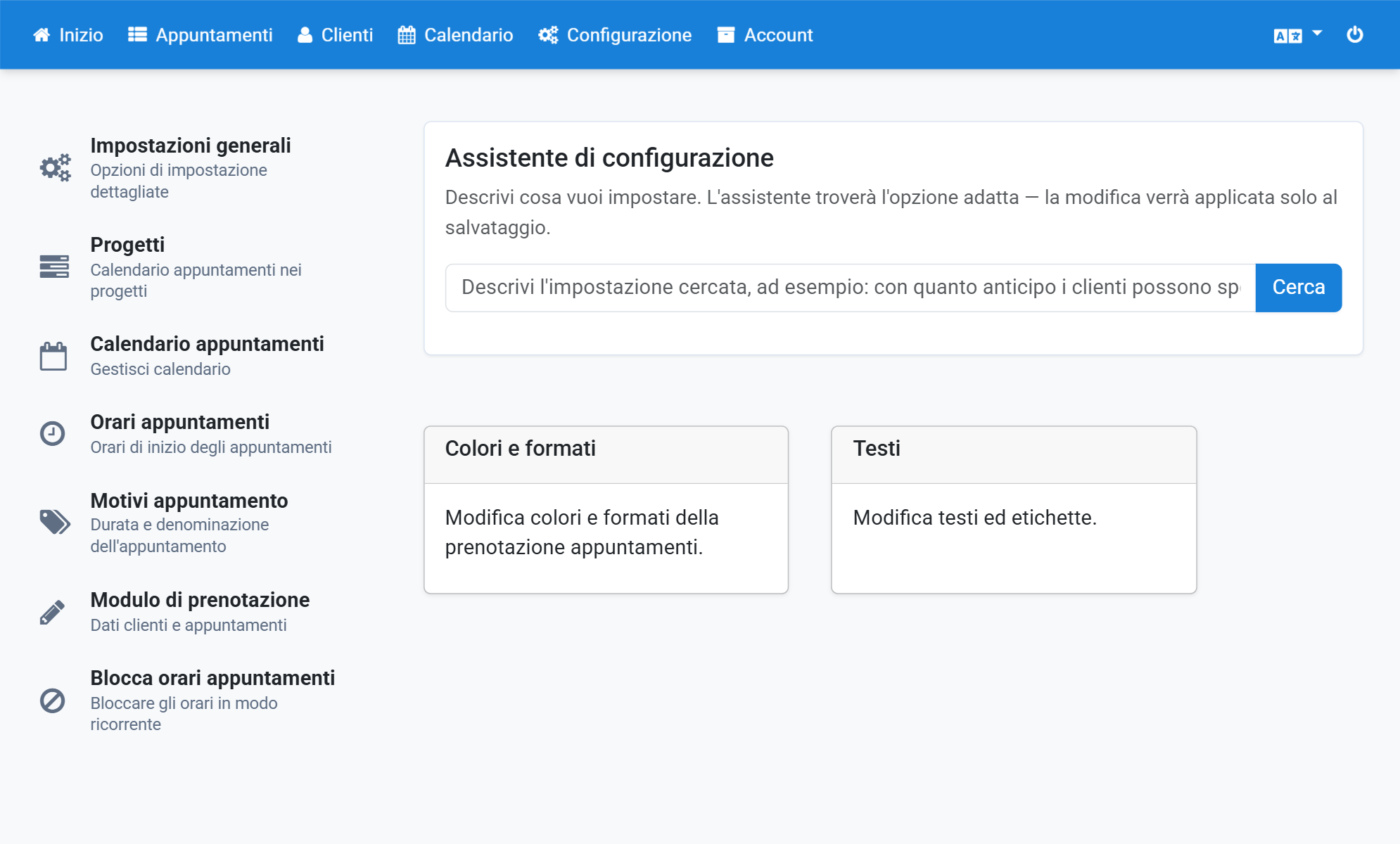Go to Inizio in navigation bar

[68, 34]
